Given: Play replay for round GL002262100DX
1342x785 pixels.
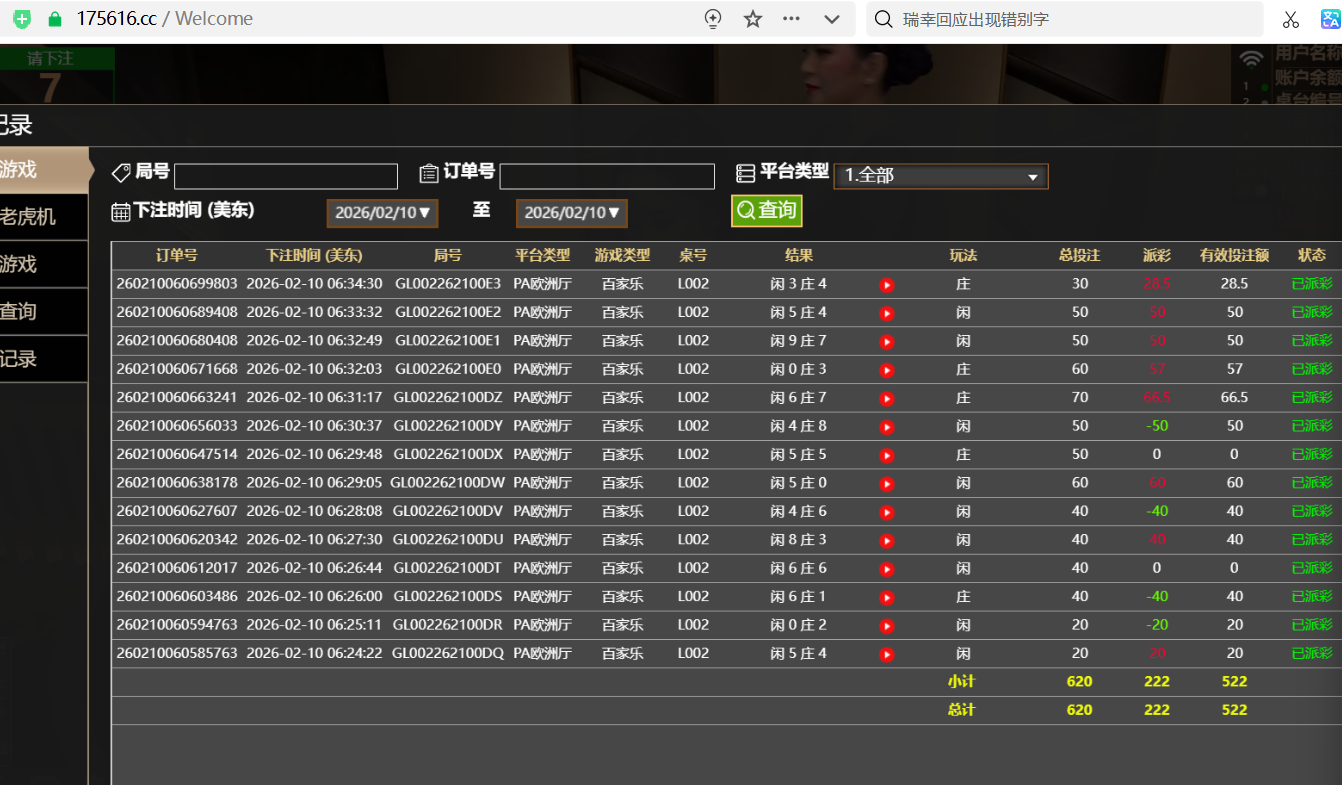Looking at the screenshot, I should click(886, 455).
